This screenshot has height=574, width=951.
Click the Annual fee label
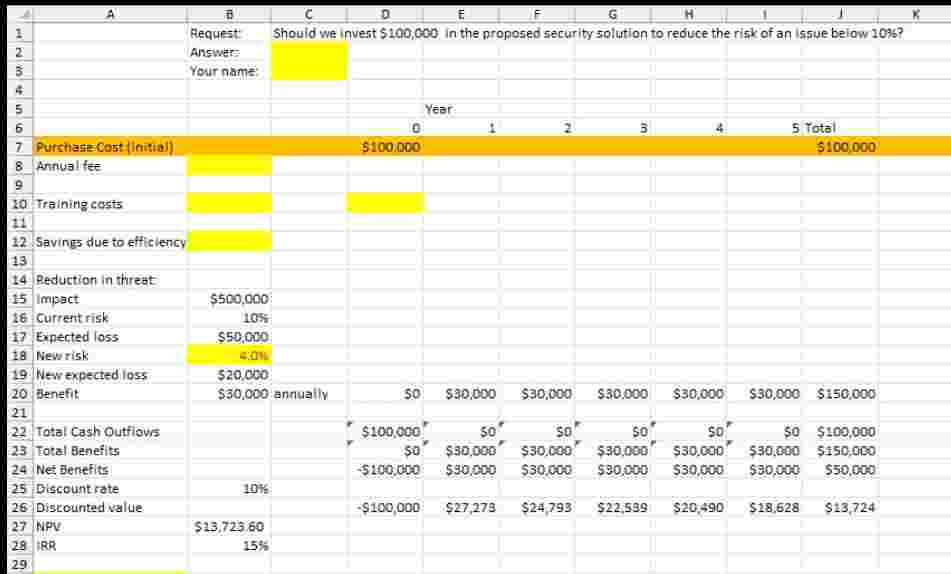click(69, 166)
